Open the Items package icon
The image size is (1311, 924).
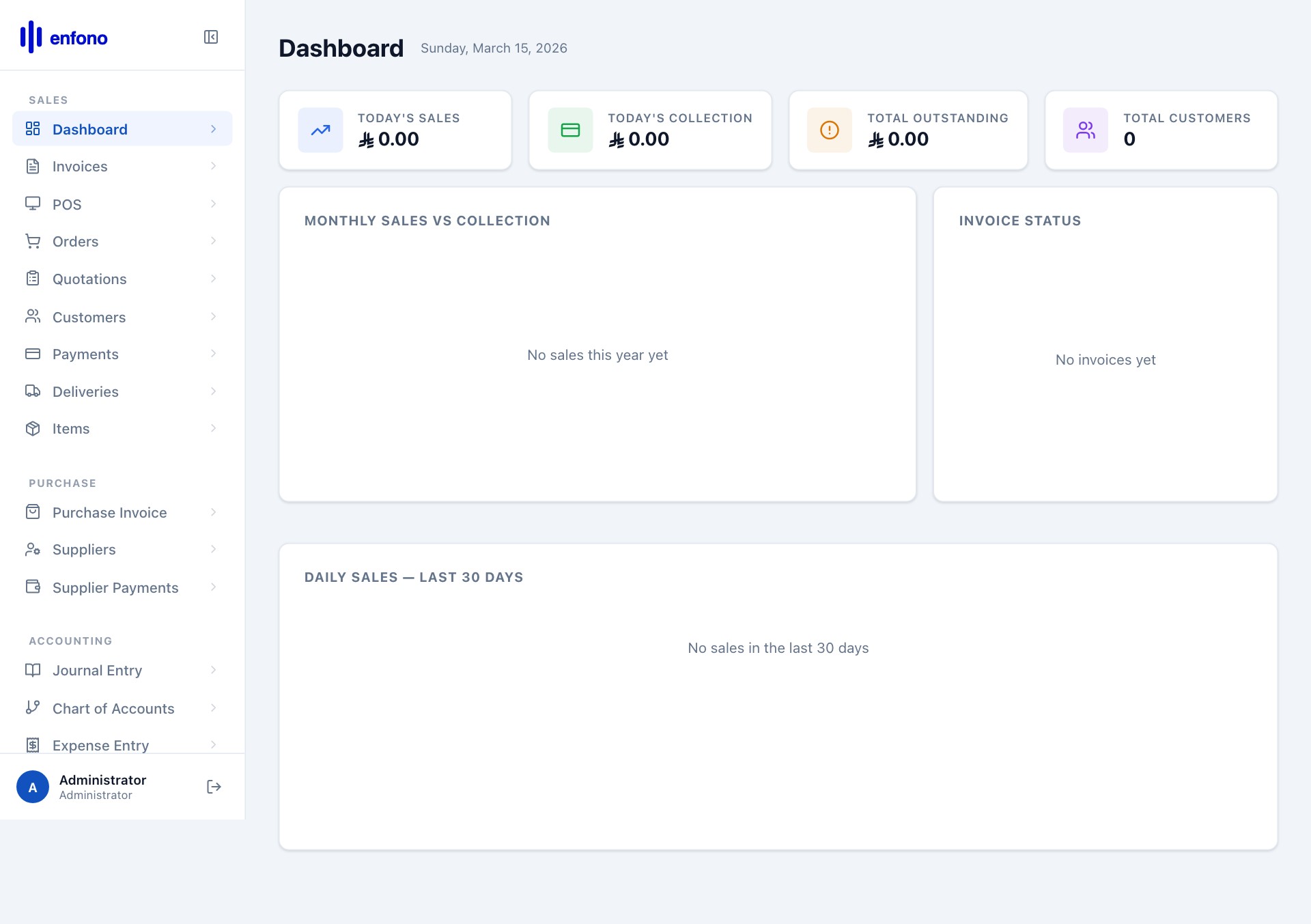(33, 428)
